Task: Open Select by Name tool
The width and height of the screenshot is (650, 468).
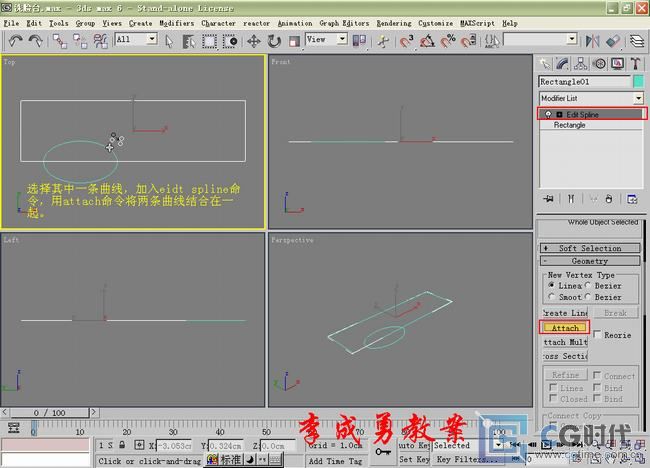Action: coord(189,41)
